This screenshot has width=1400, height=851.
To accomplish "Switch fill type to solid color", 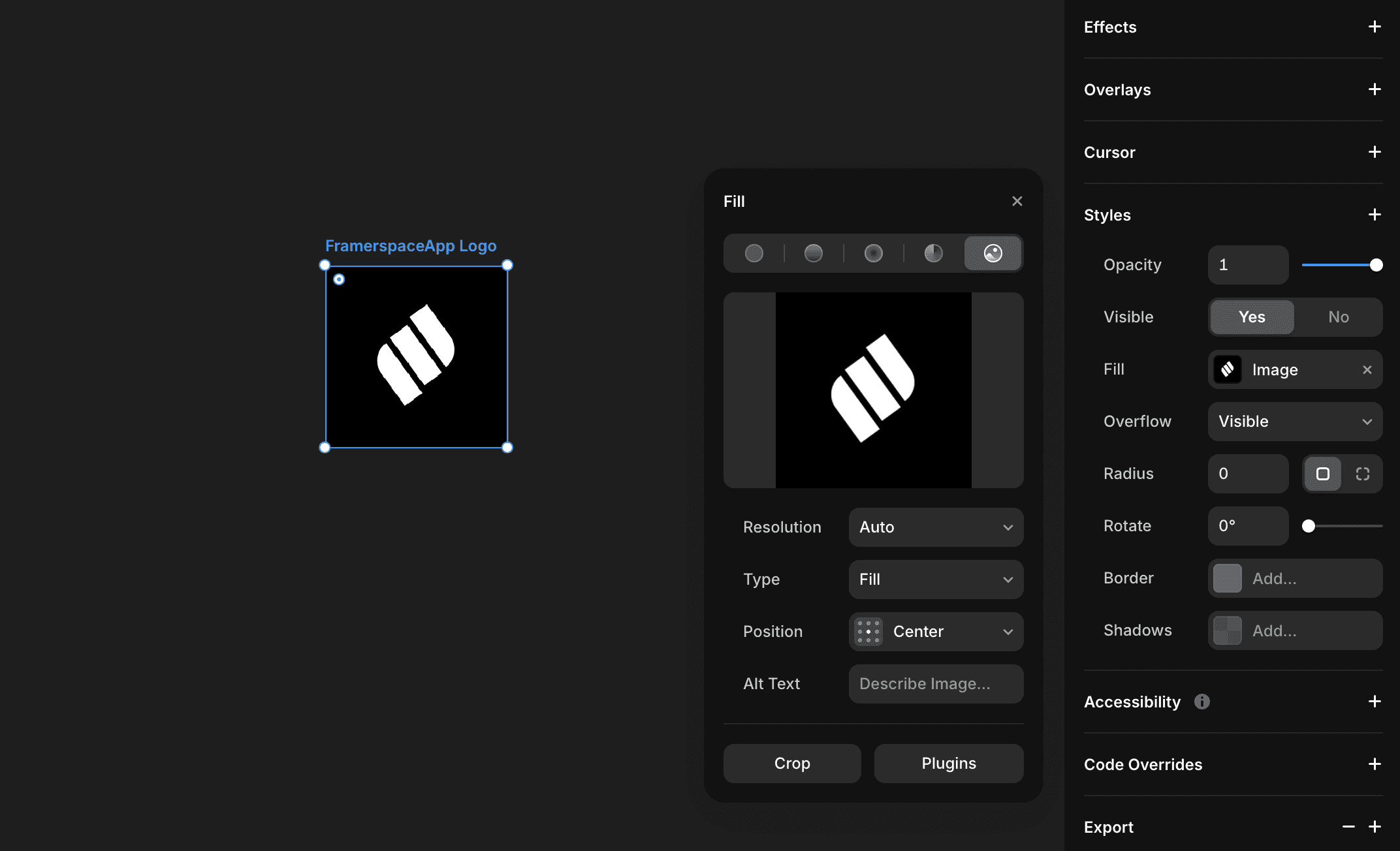I will 754,253.
